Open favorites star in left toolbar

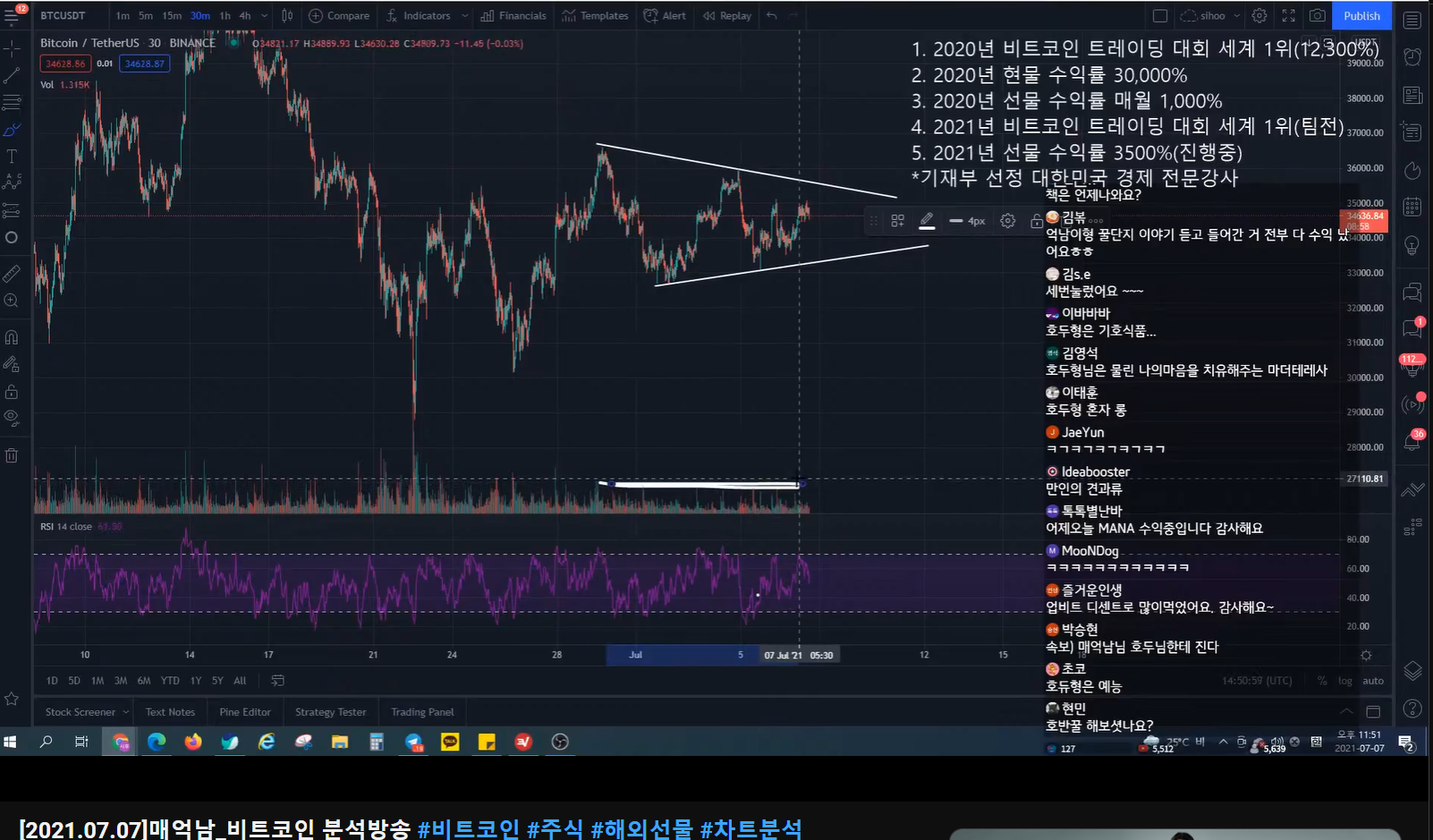12,699
